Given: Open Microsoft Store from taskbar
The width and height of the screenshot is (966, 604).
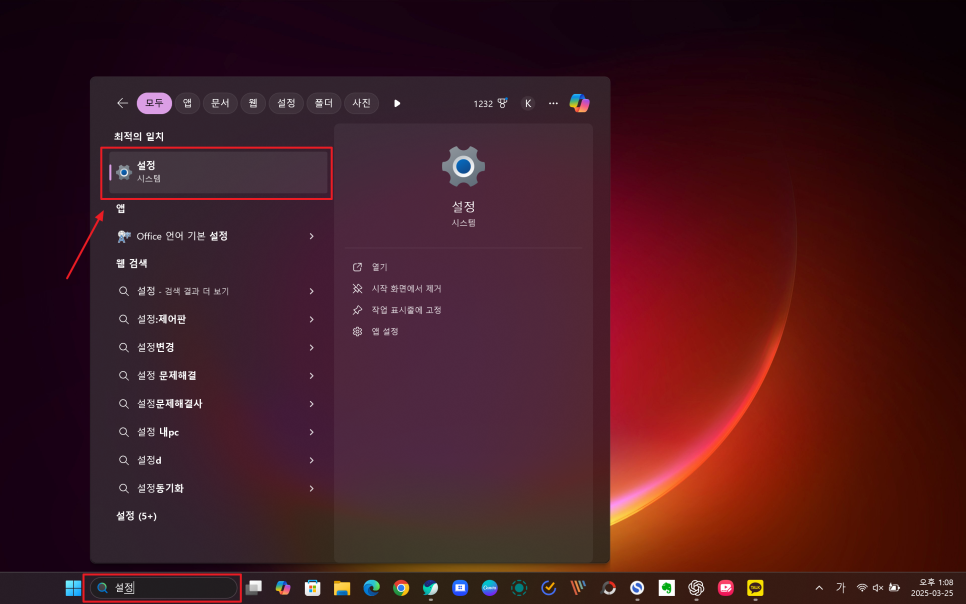Looking at the screenshot, I should pyautogui.click(x=312, y=588).
